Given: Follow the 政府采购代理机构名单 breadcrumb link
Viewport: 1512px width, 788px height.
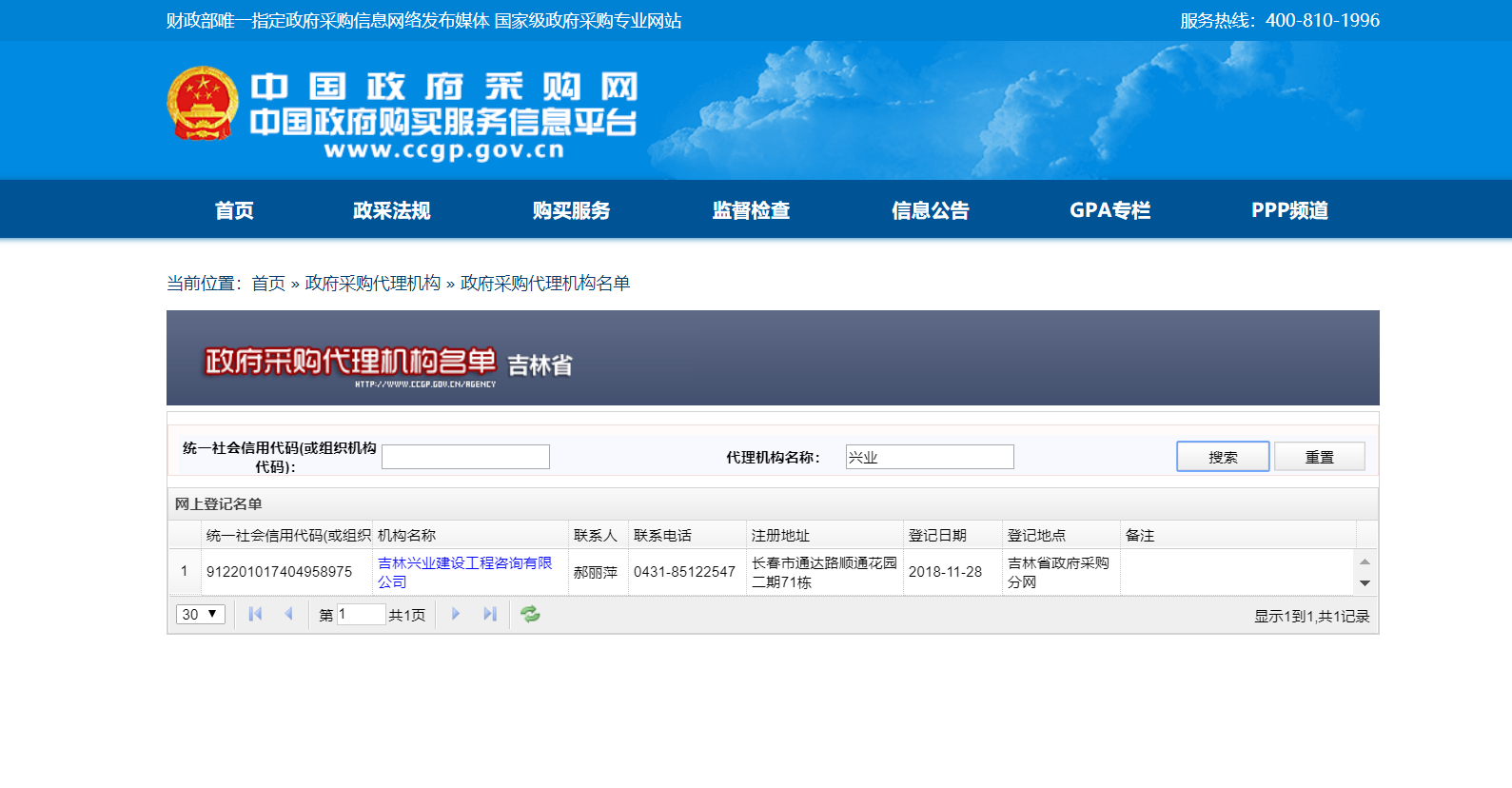Looking at the screenshot, I should (x=545, y=284).
